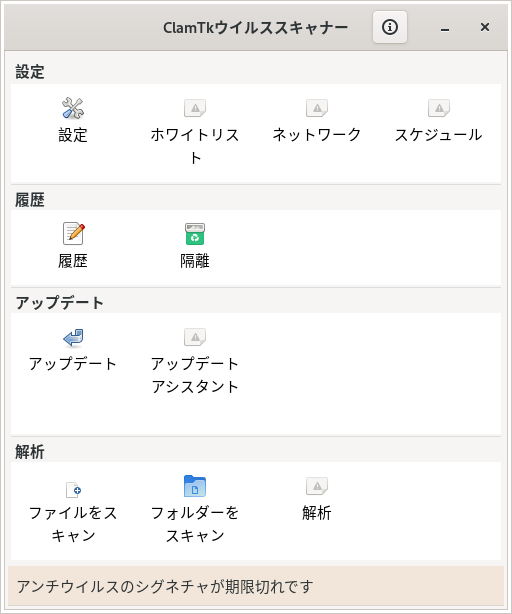Screen dimensions: 512x614
Task: Open the ホワイトリスト icon
Action: [x=195, y=108]
